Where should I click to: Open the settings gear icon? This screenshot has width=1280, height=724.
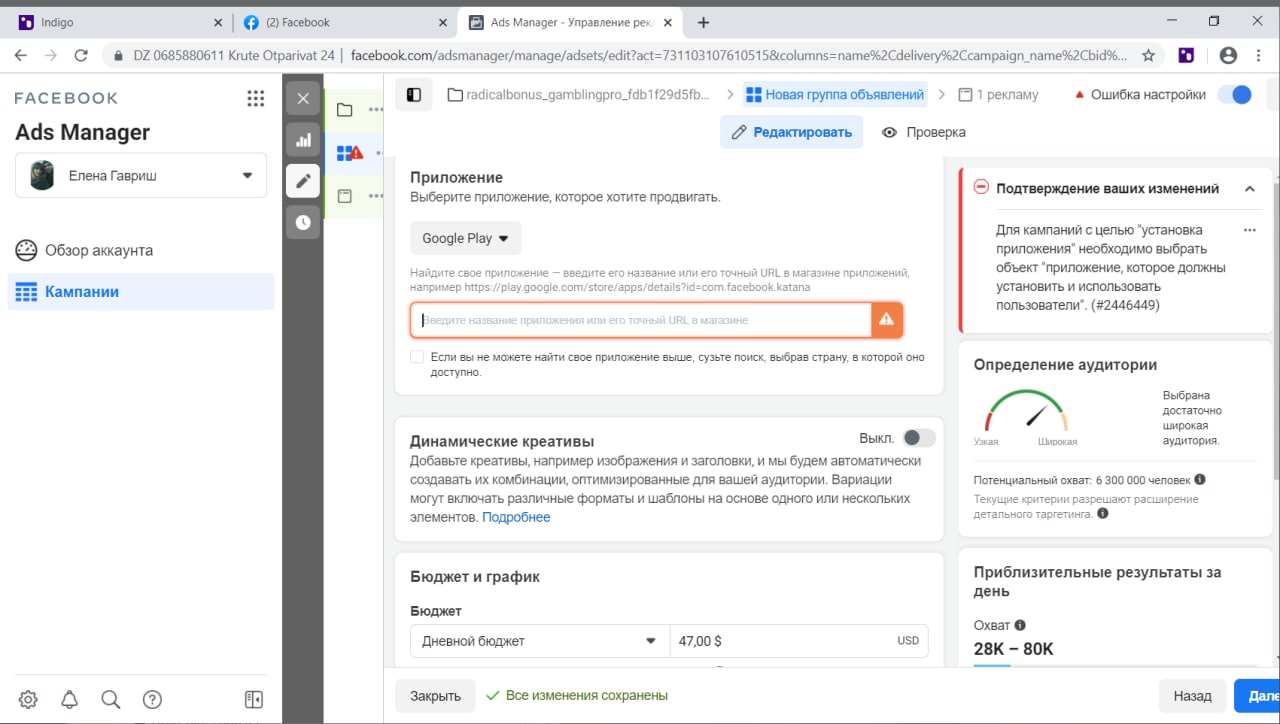pos(28,699)
